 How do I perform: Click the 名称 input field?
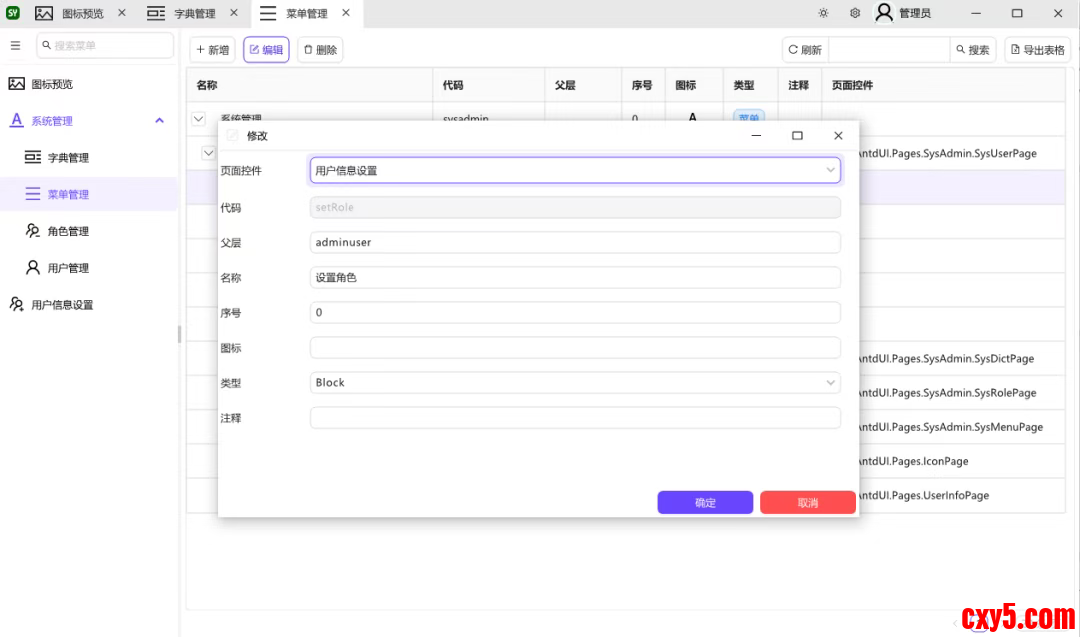click(575, 278)
